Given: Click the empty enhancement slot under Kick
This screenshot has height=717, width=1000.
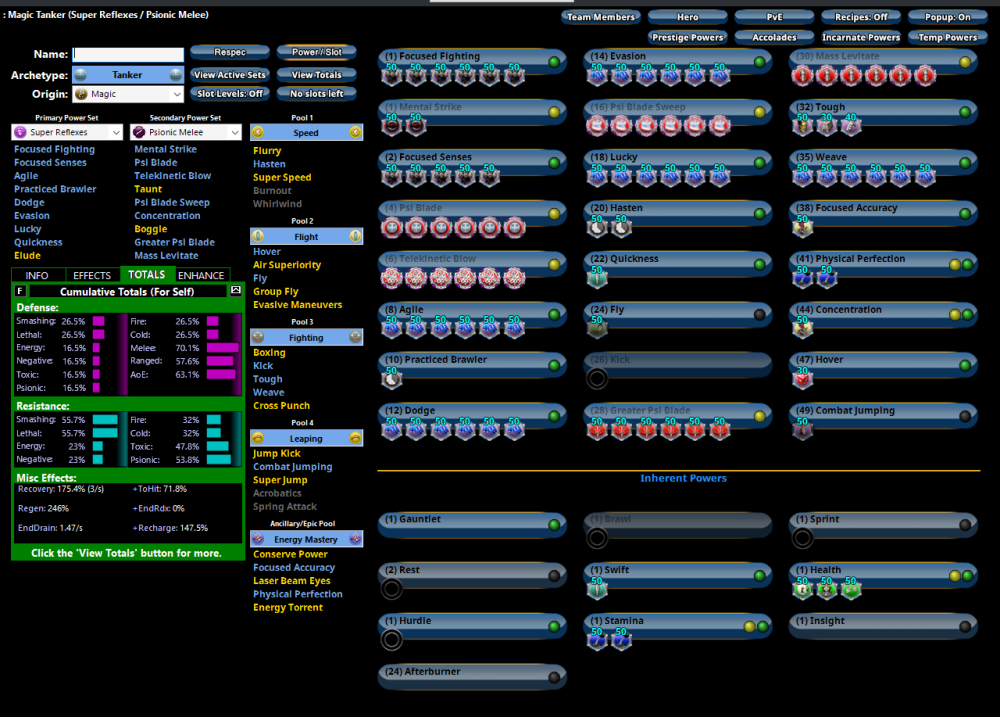Looking at the screenshot, I should tap(596, 378).
